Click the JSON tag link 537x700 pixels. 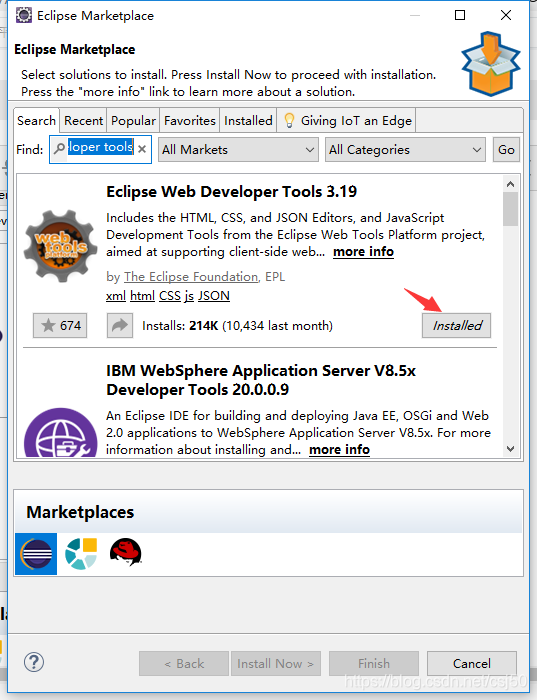[214, 296]
